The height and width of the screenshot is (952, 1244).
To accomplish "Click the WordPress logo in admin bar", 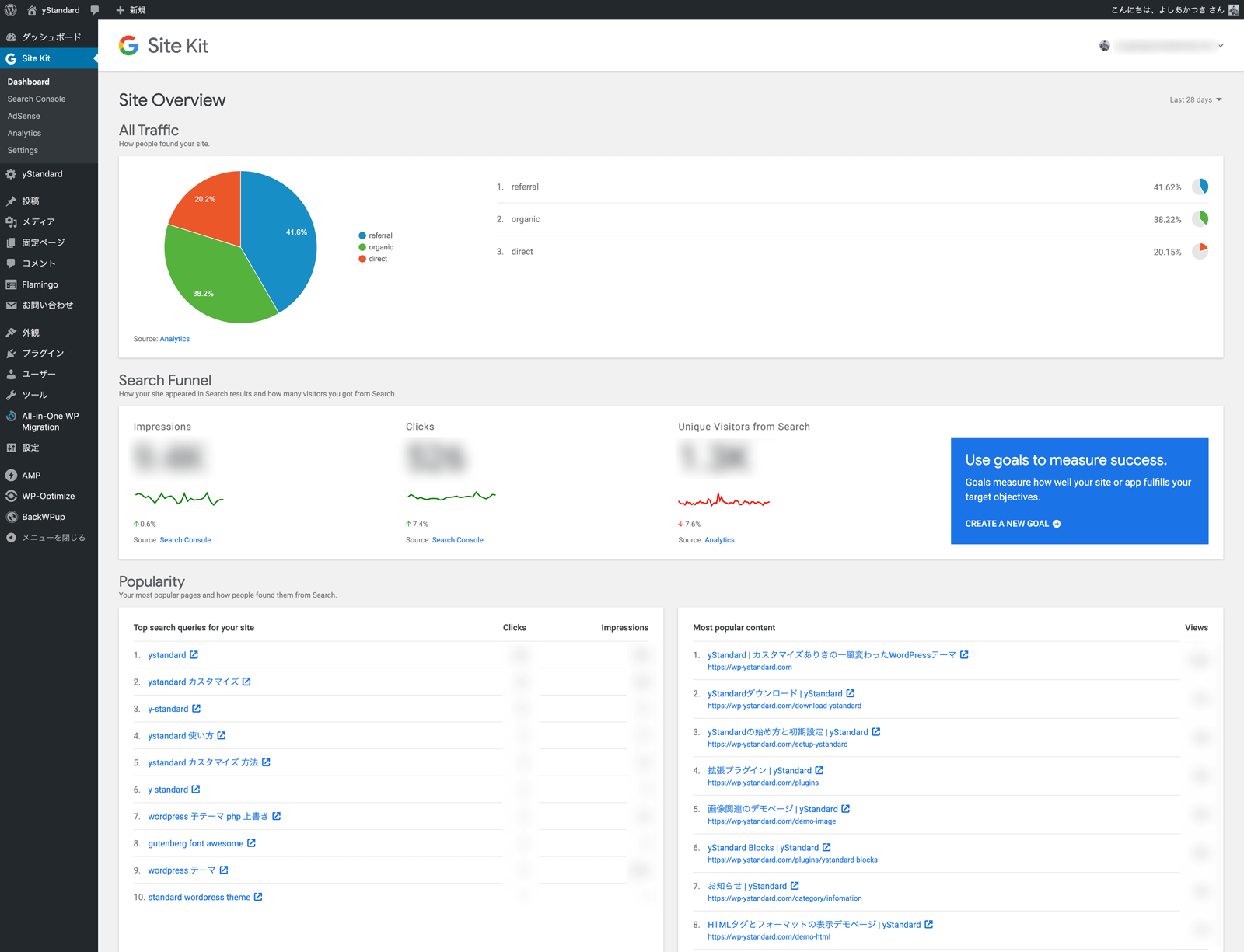I will coord(11,10).
